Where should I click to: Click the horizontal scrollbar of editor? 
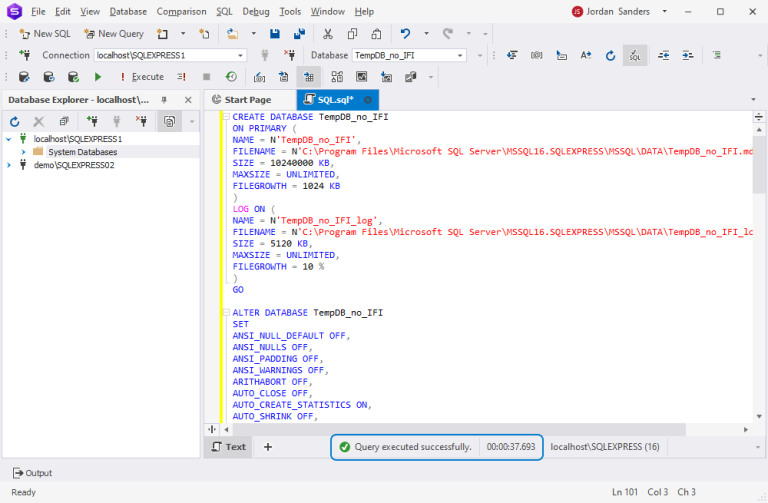coord(458,430)
